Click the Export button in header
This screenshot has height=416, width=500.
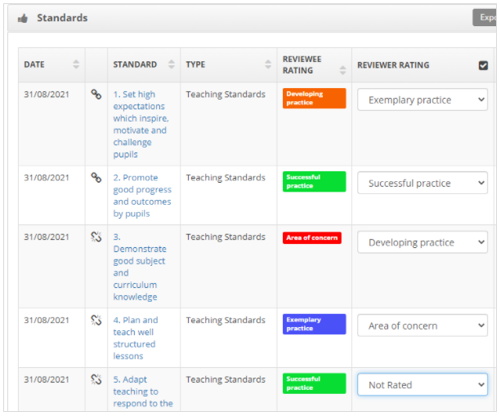[485, 18]
